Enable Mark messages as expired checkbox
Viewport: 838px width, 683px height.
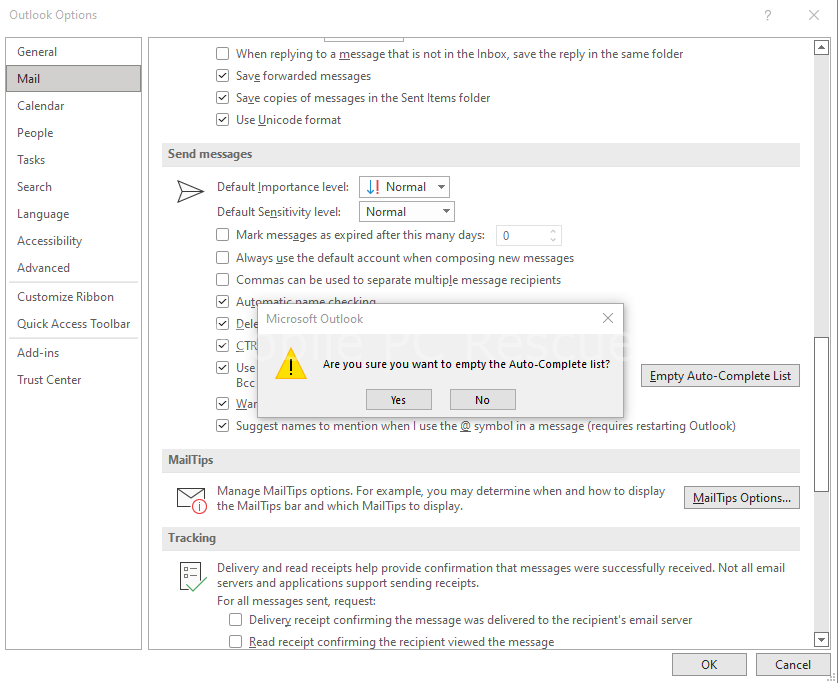pyautogui.click(x=223, y=236)
